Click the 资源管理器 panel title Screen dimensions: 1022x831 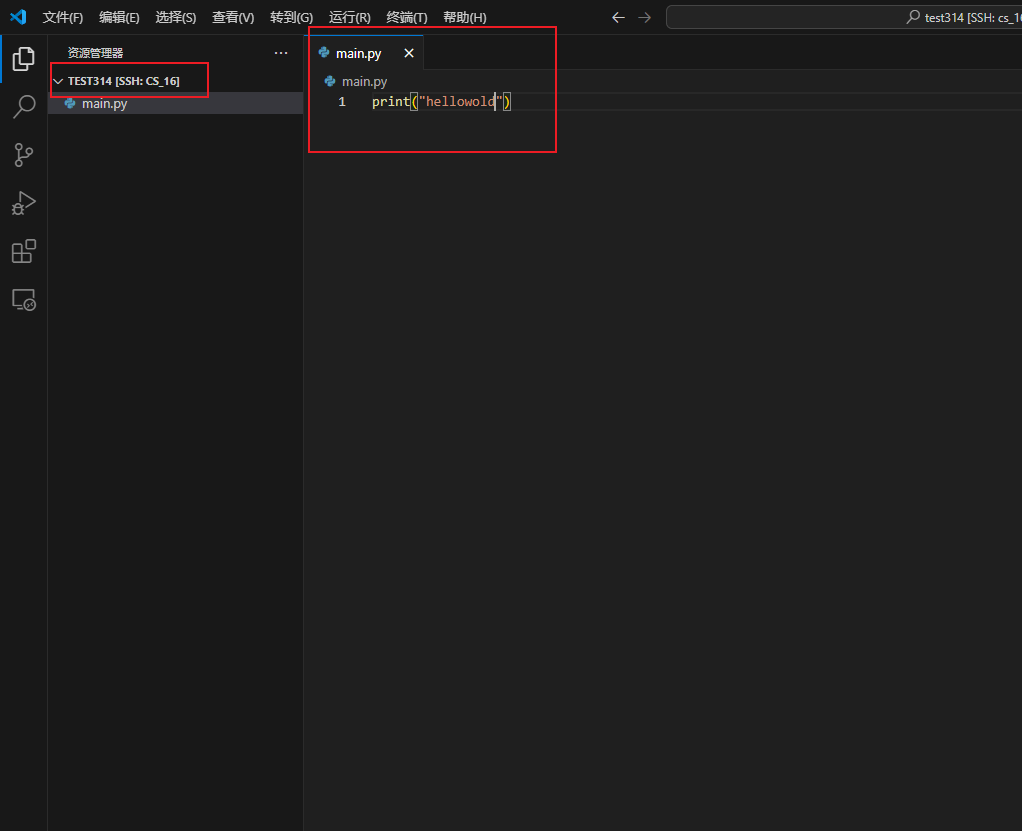pos(95,53)
